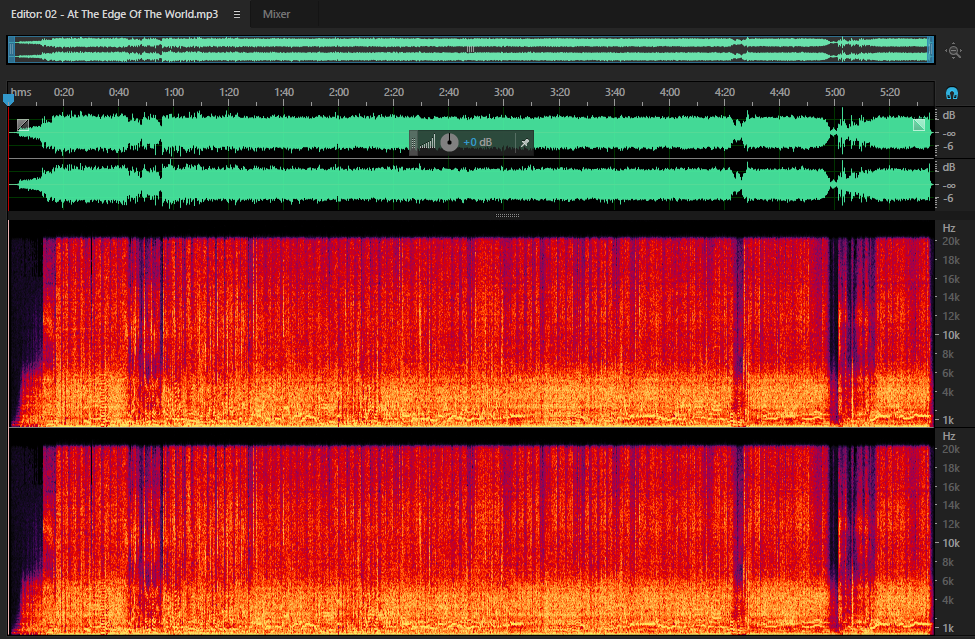Click the 4k mark on the lower spectrogram scale
975x639 pixels.
(x=948, y=600)
